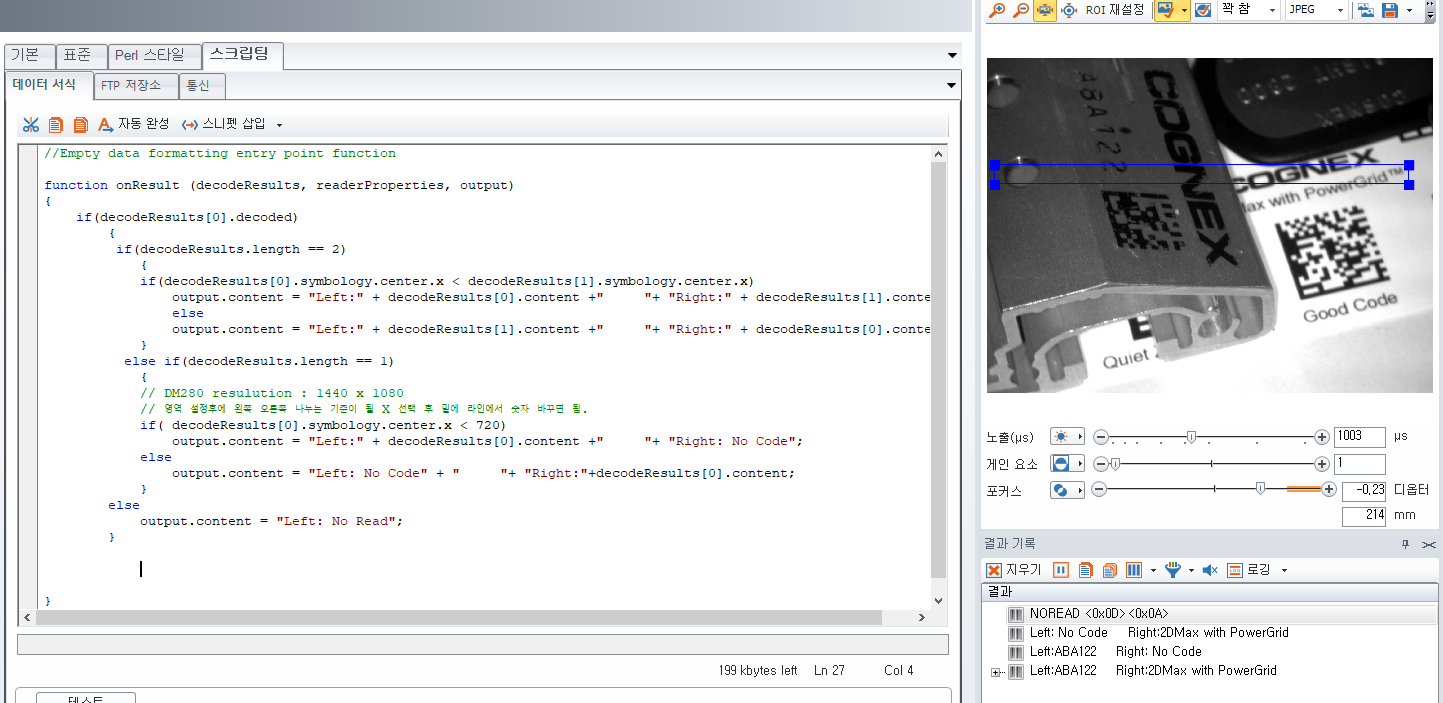Toggle the mute sound speaker icon
1443x703 pixels.
pos(1210,570)
